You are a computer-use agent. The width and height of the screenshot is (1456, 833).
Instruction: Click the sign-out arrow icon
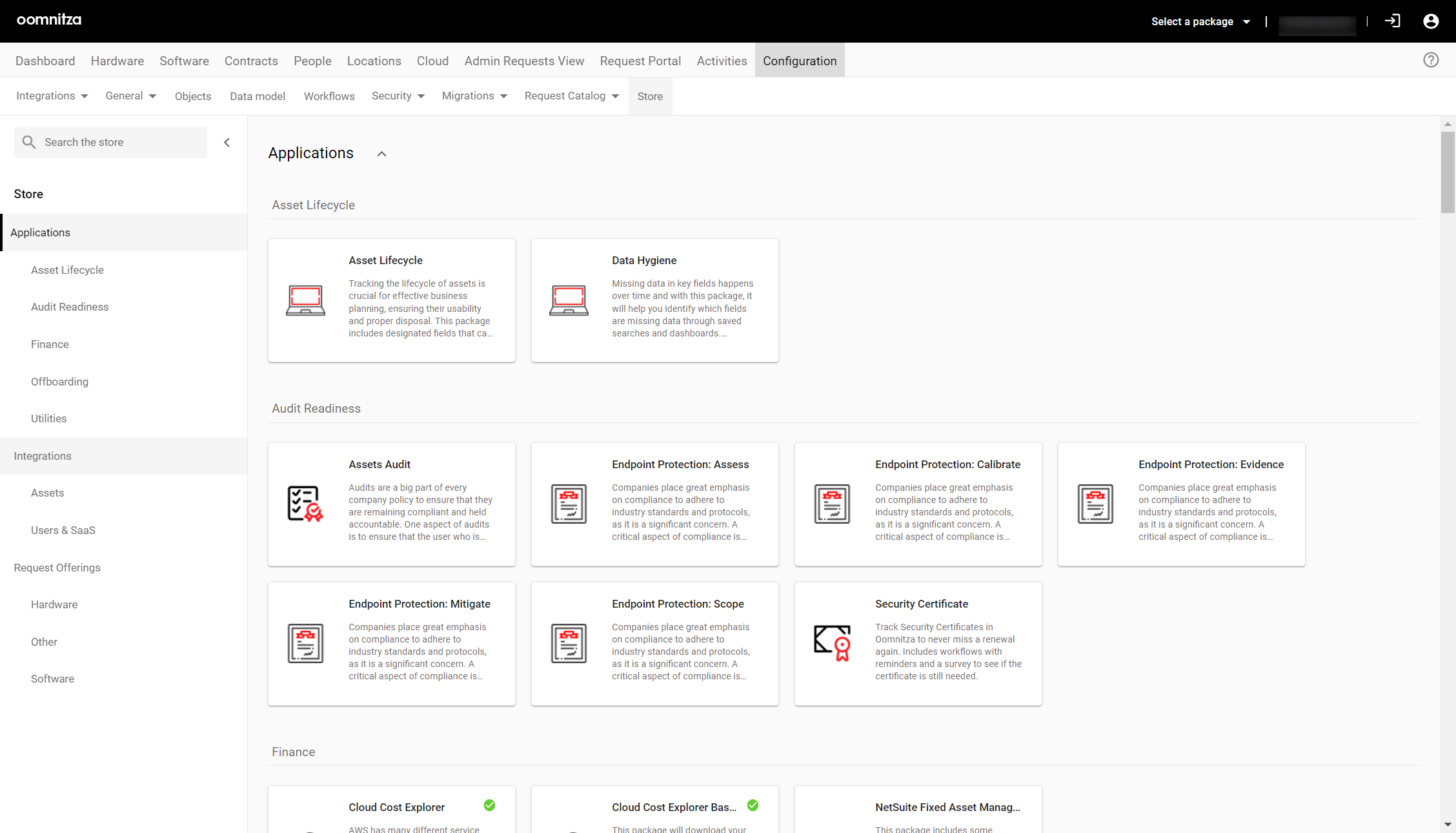coord(1392,21)
